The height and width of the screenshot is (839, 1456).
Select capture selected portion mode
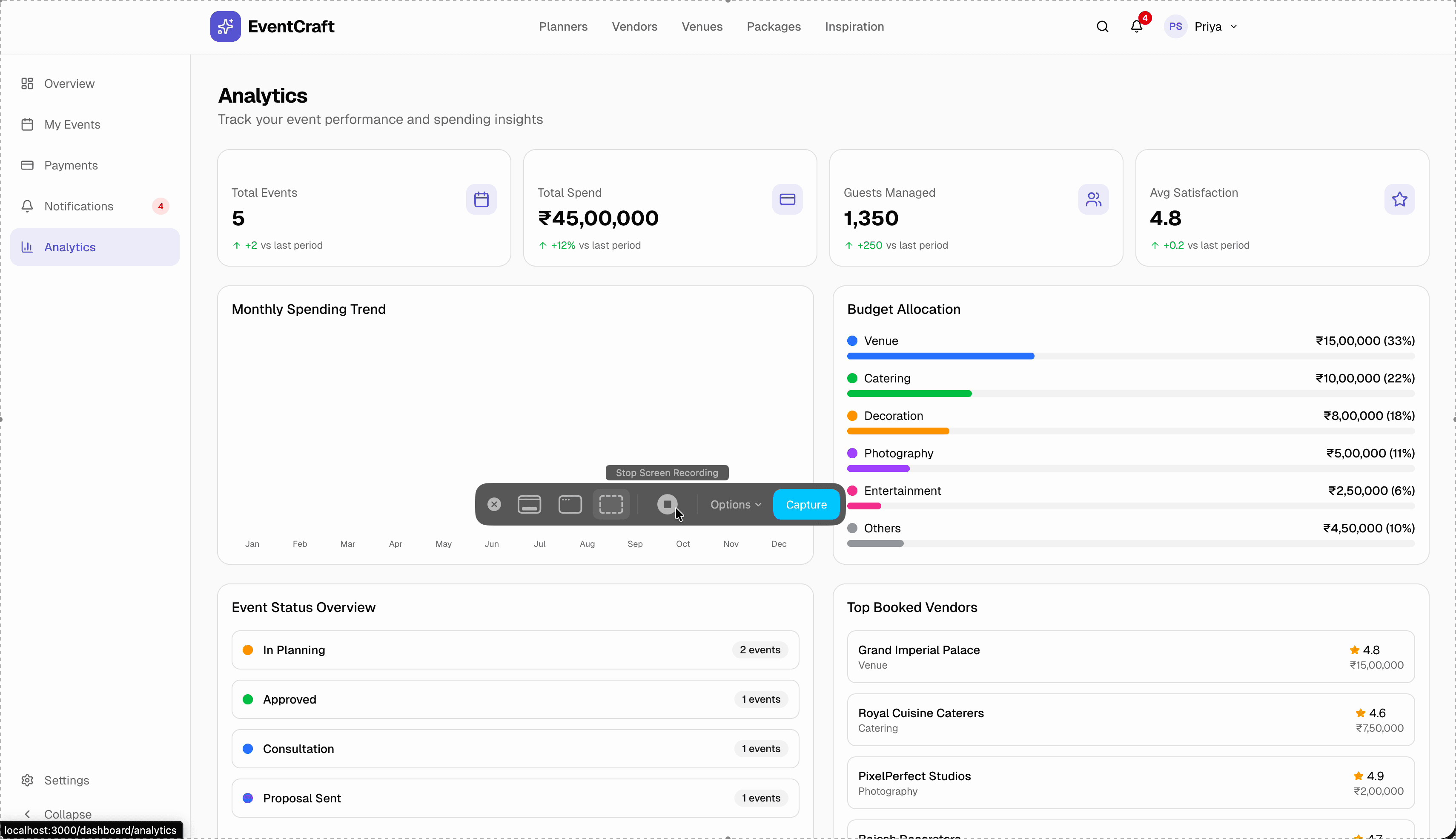[x=611, y=504]
